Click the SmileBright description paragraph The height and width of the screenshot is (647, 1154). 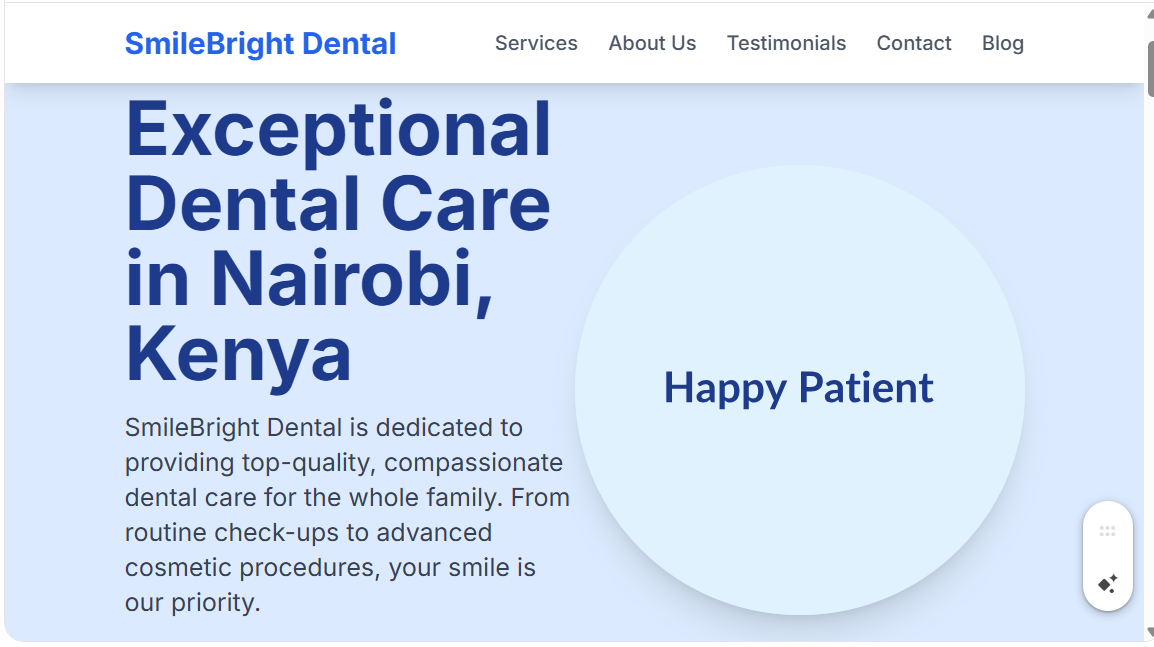tap(346, 514)
